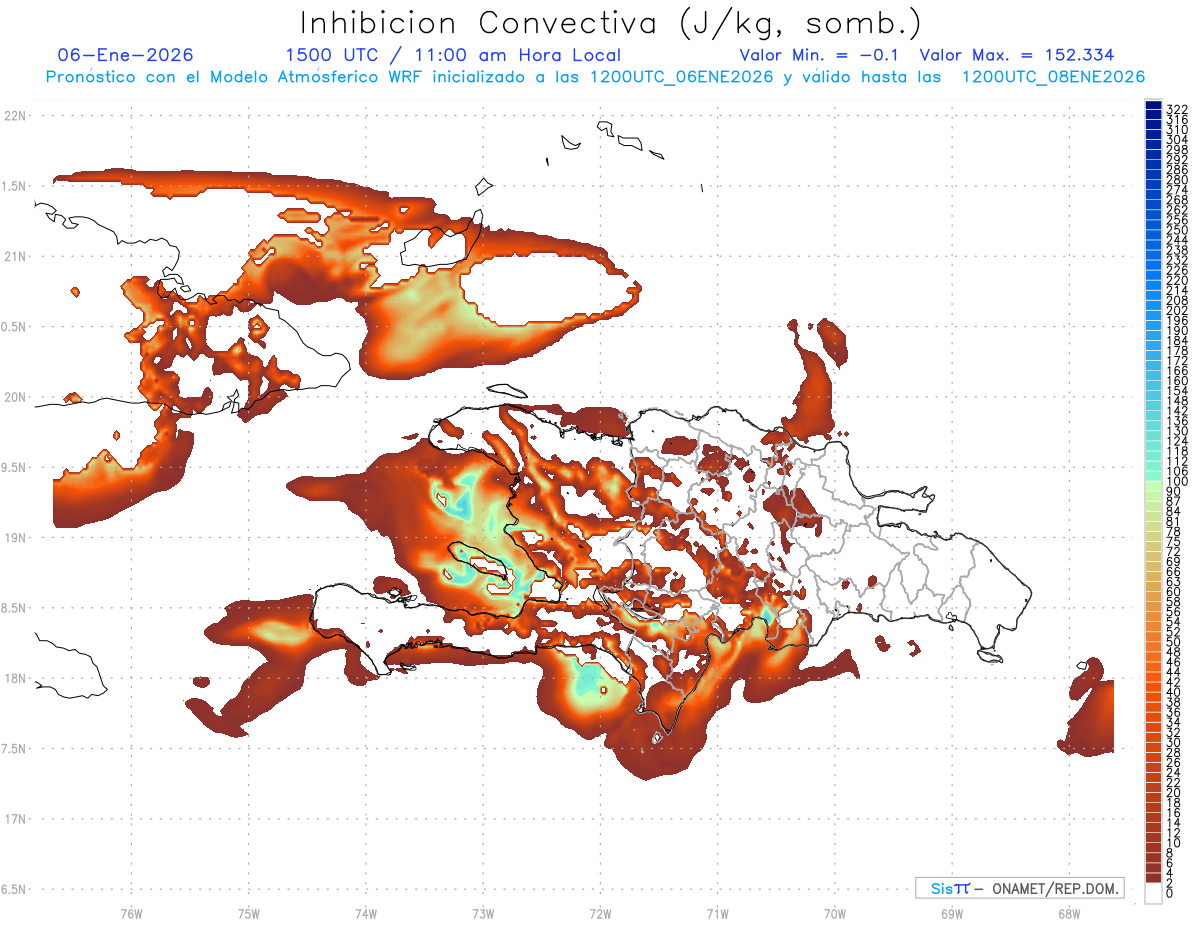
Task: Click the colorbar value "20"
Action: [1174, 793]
